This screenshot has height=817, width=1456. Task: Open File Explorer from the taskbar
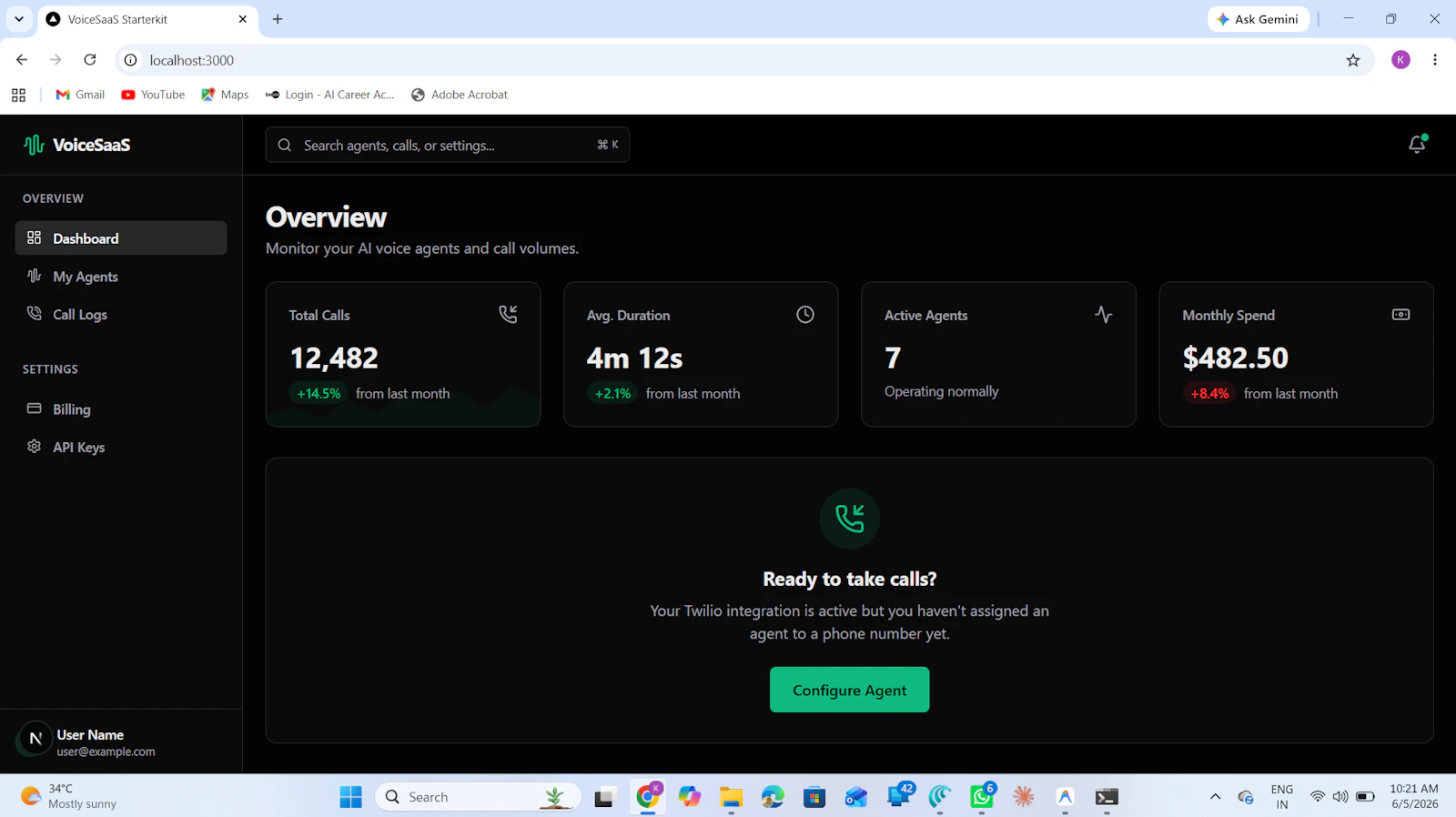click(731, 797)
